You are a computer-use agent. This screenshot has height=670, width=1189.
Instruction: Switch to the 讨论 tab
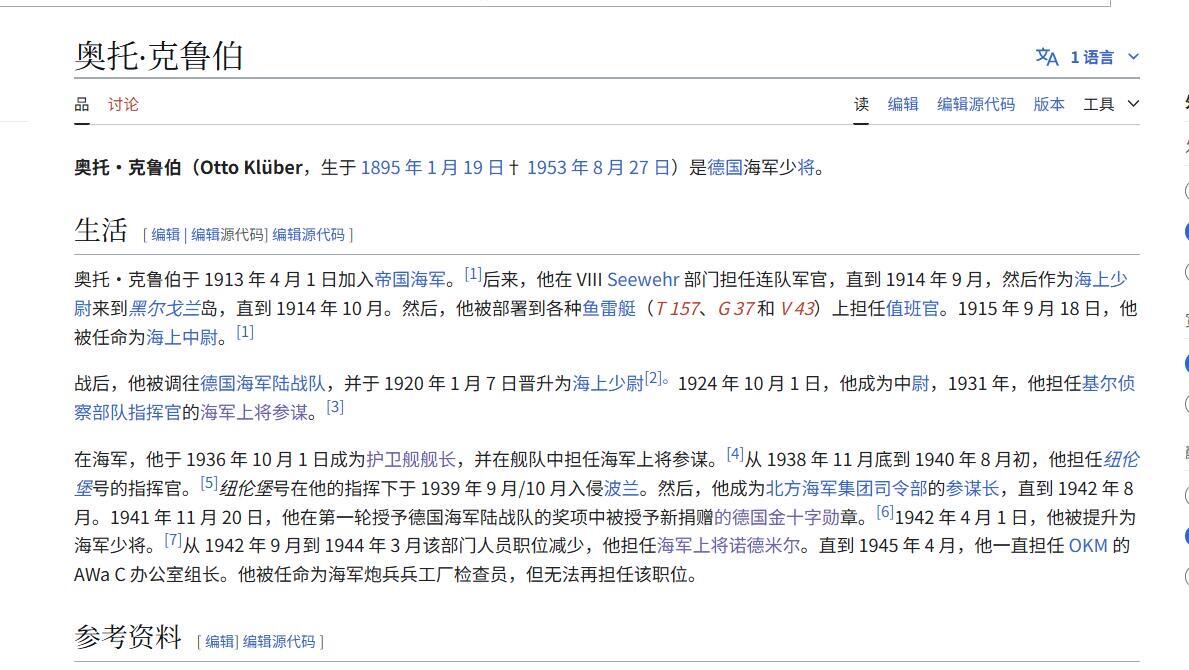tap(123, 103)
